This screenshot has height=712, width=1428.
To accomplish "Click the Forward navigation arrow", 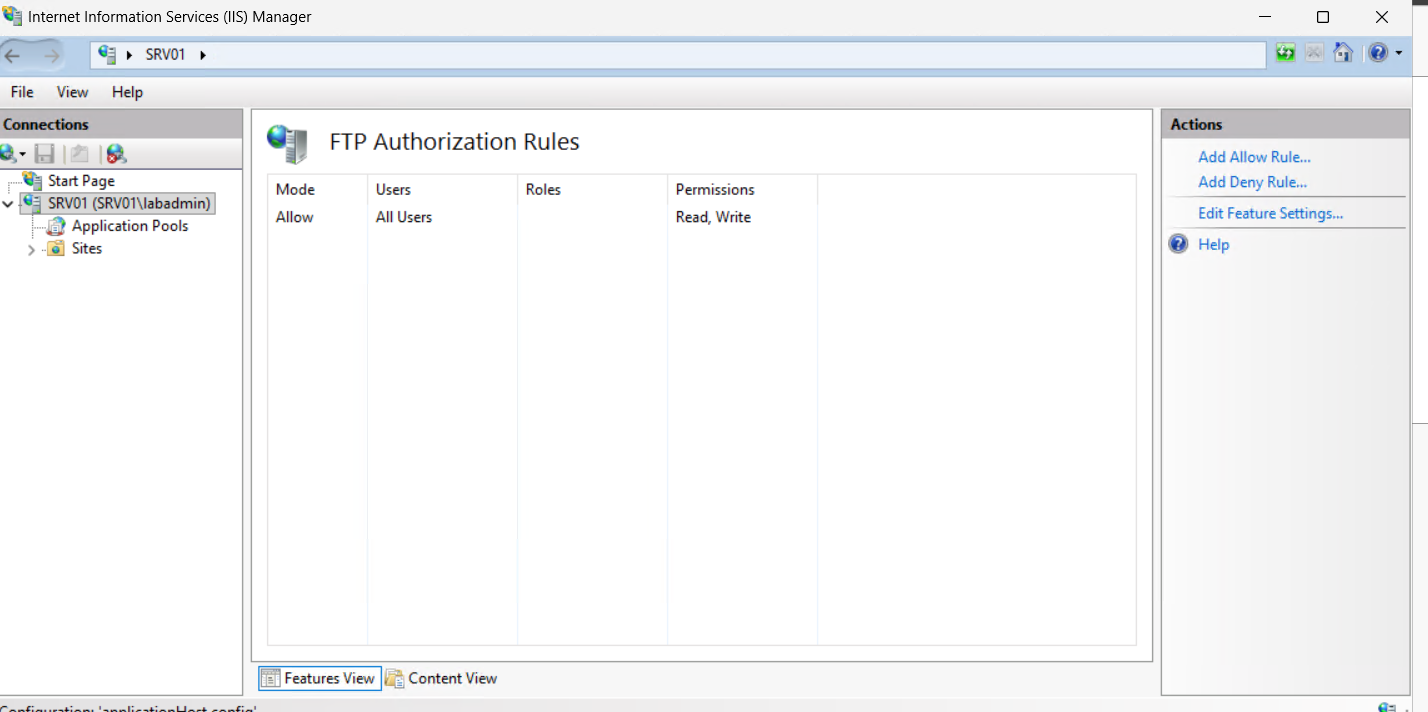I will [x=52, y=55].
